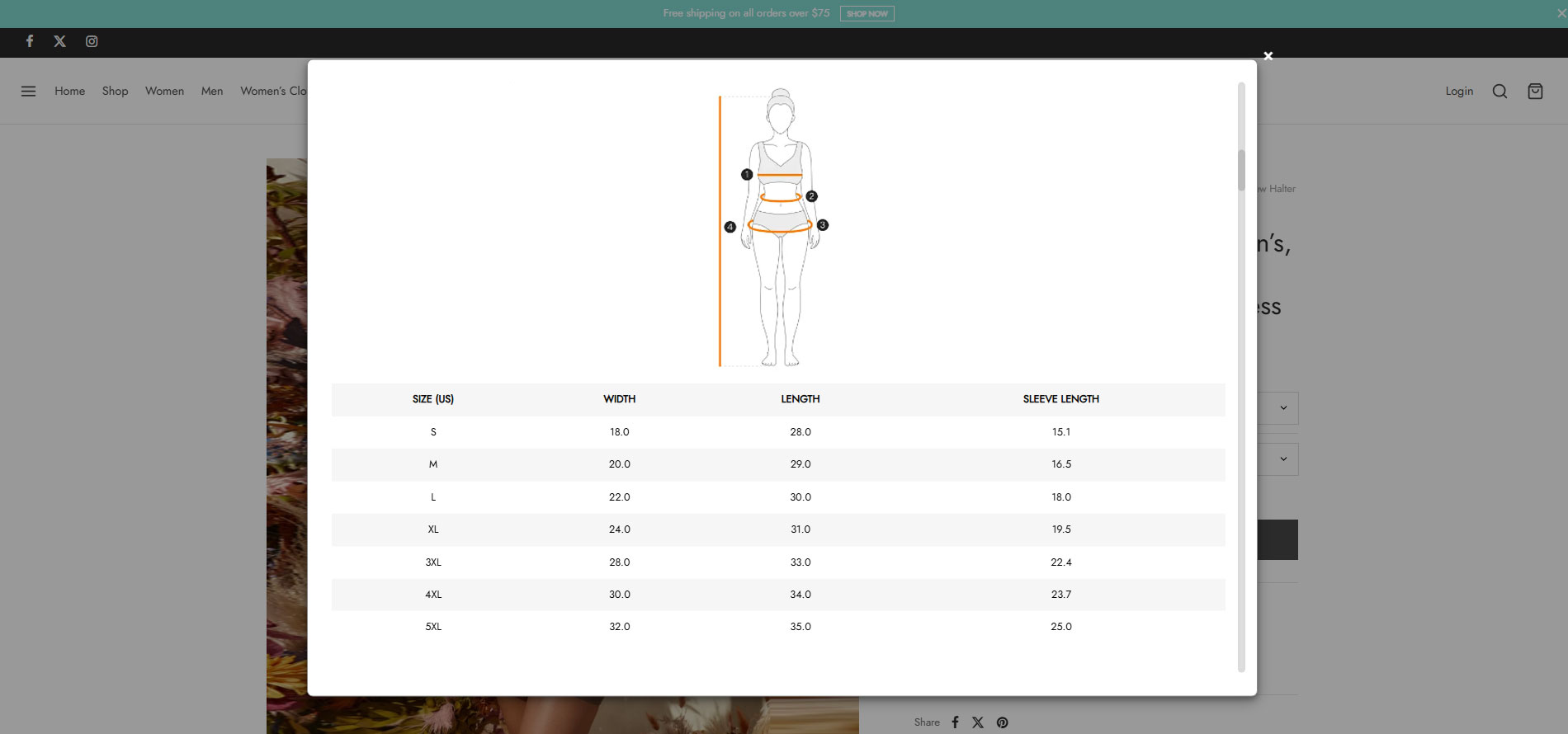Dismiss the free shipping announcement bar
The width and height of the screenshot is (1568, 734).
click(x=1561, y=13)
